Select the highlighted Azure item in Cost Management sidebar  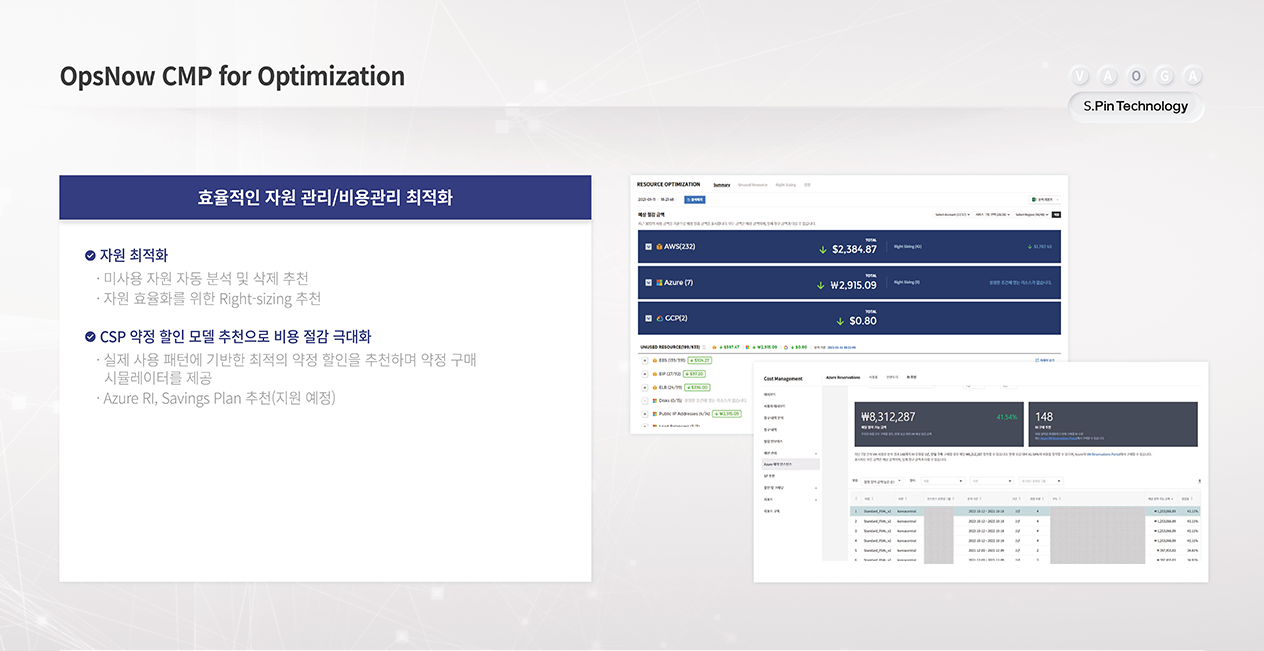pos(791,464)
